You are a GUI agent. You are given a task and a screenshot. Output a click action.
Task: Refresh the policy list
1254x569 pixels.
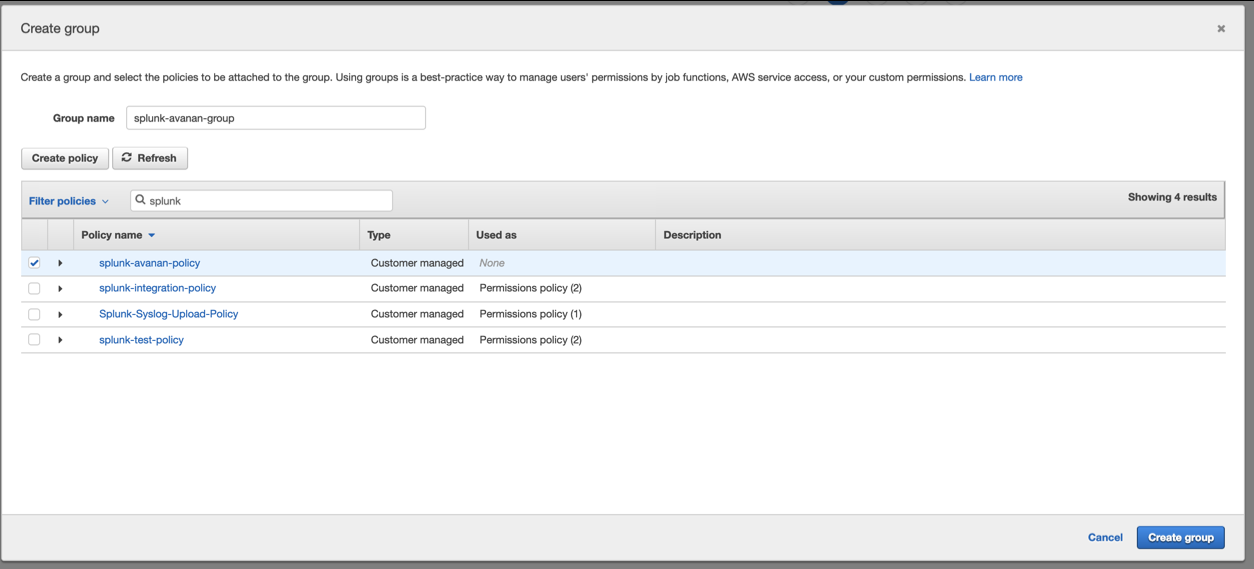(x=150, y=158)
